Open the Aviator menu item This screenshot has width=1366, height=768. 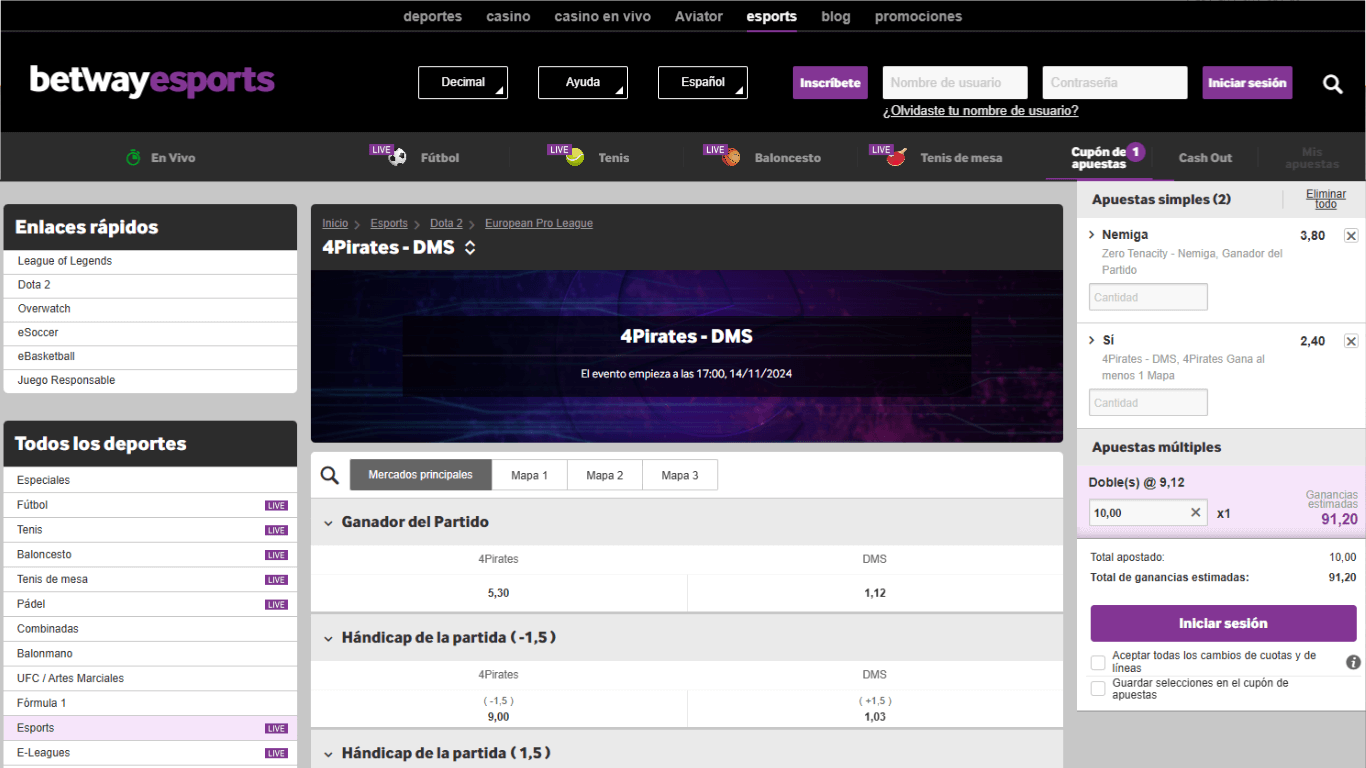[699, 16]
